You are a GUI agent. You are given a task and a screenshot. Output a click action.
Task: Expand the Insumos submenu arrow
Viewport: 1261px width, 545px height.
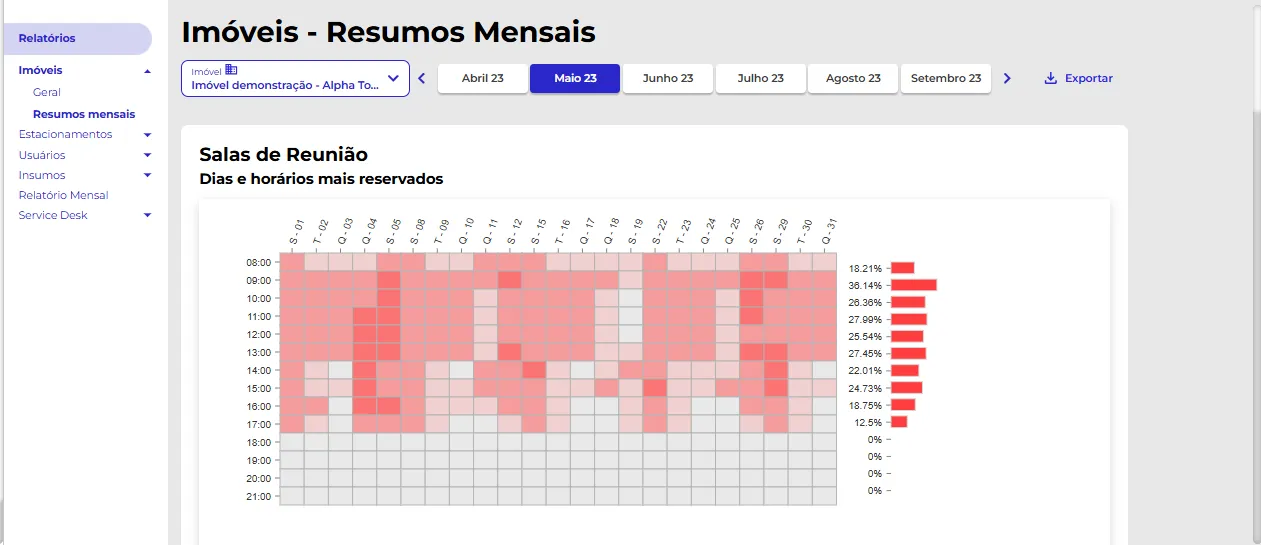click(147, 175)
